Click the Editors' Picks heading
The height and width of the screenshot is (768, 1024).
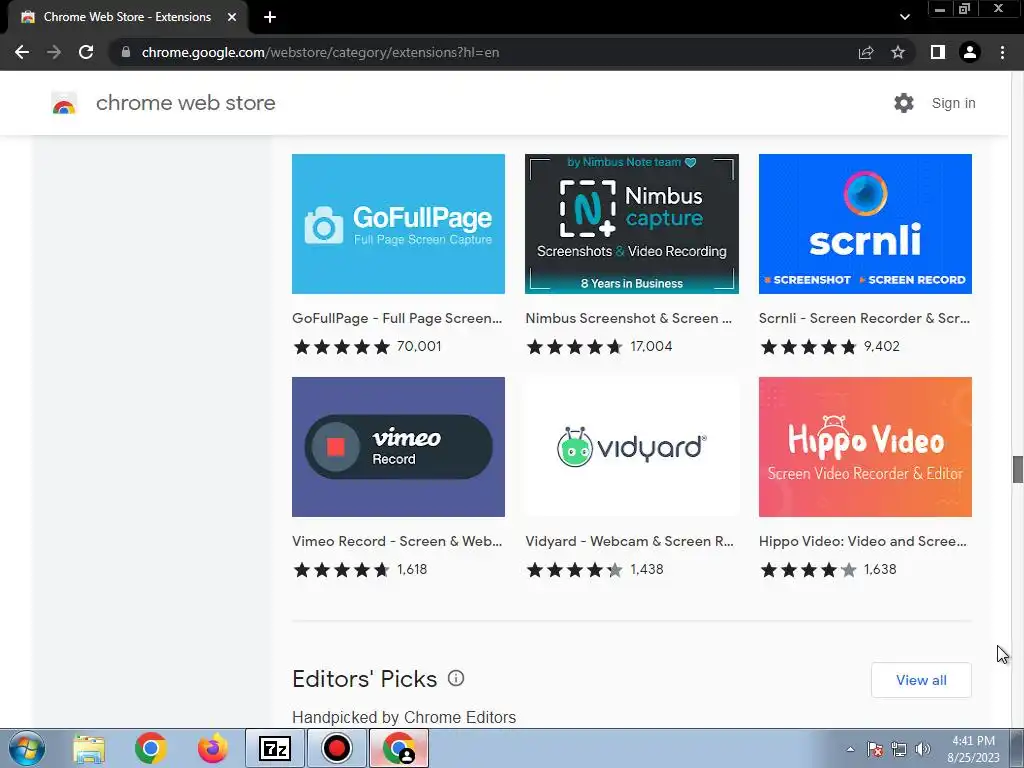(x=364, y=679)
